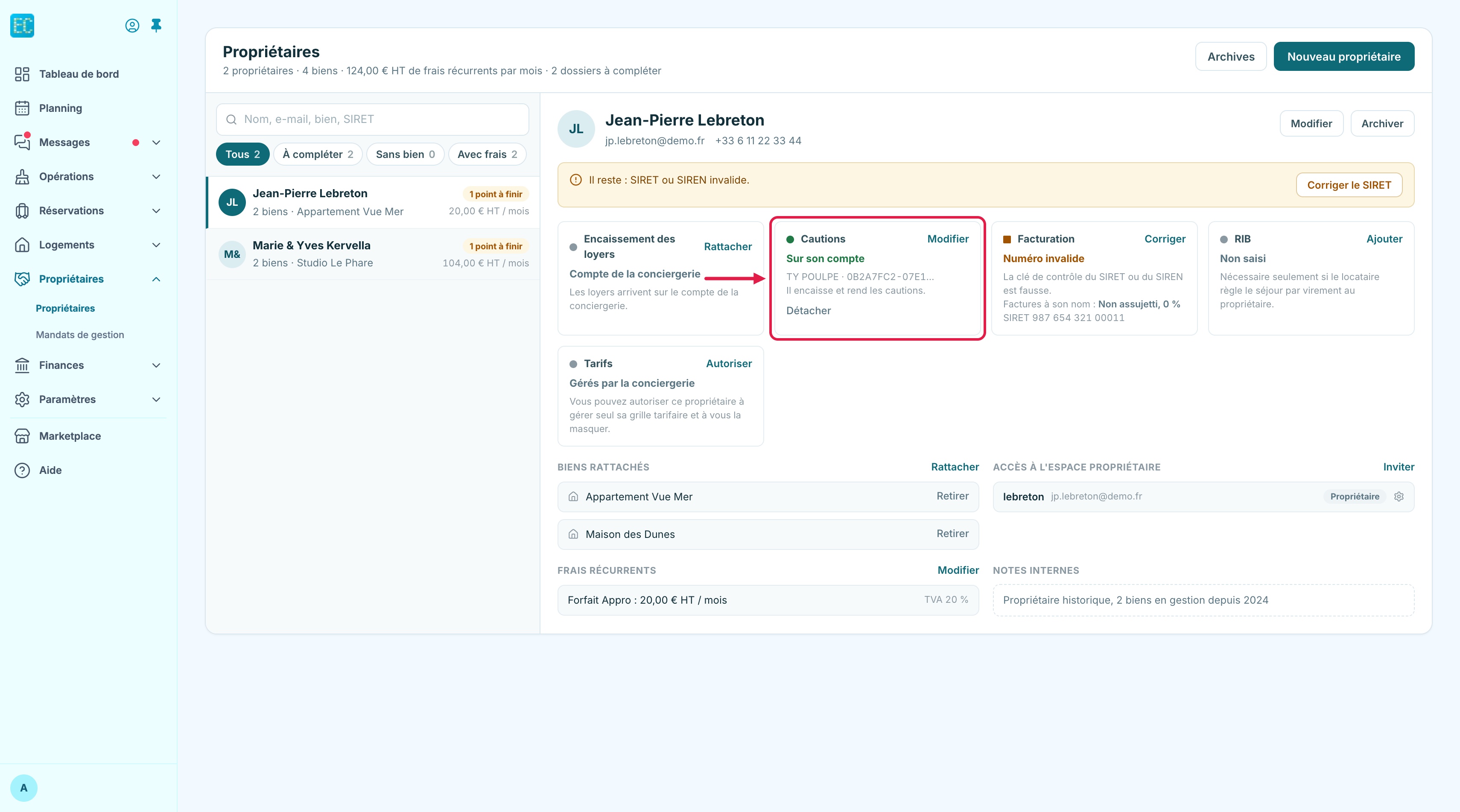Click Corriger le SIRET button
This screenshot has height=812, width=1460.
[1348, 185]
